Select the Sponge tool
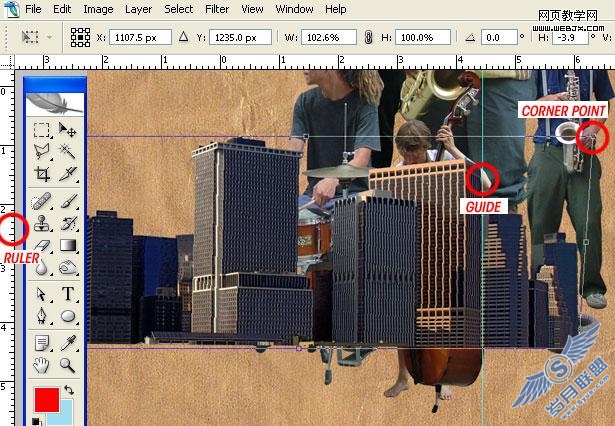This screenshot has width=615, height=426. pyautogui.click(x=68, y=268)
